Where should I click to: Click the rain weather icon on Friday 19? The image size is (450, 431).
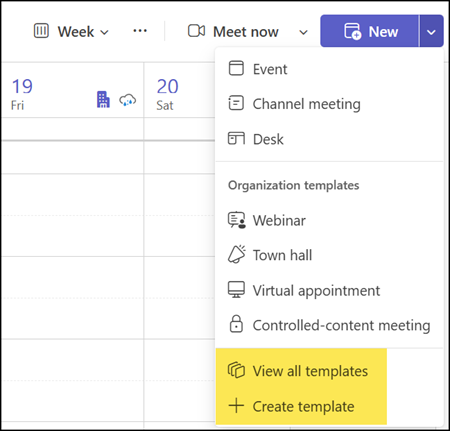[x=128, y=100]
